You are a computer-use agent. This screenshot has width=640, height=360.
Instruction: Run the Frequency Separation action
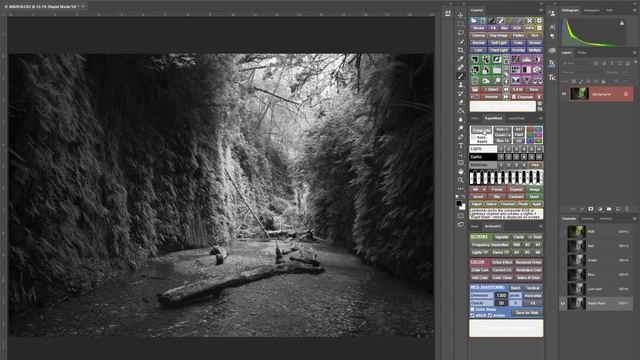[x=490, y=245]
